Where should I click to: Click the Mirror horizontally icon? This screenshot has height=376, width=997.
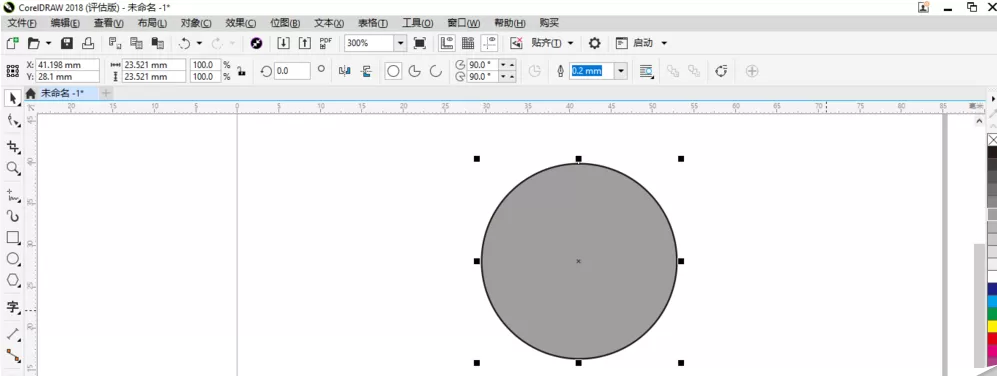pyautogui.click(x=345, y=71)
